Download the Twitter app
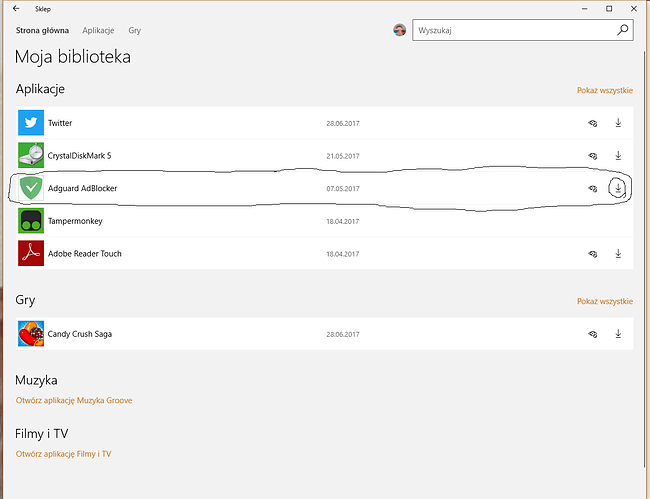 618,123
